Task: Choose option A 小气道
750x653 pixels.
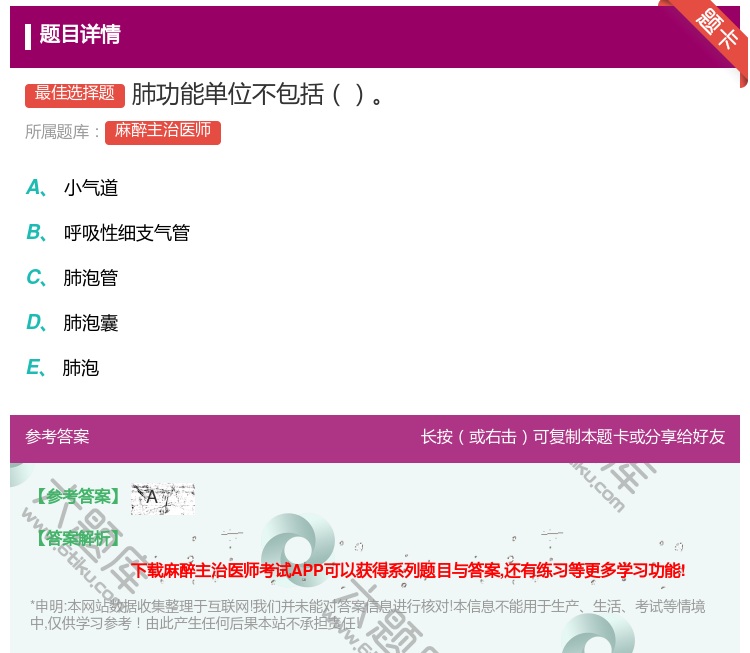Action: (90, 188)
